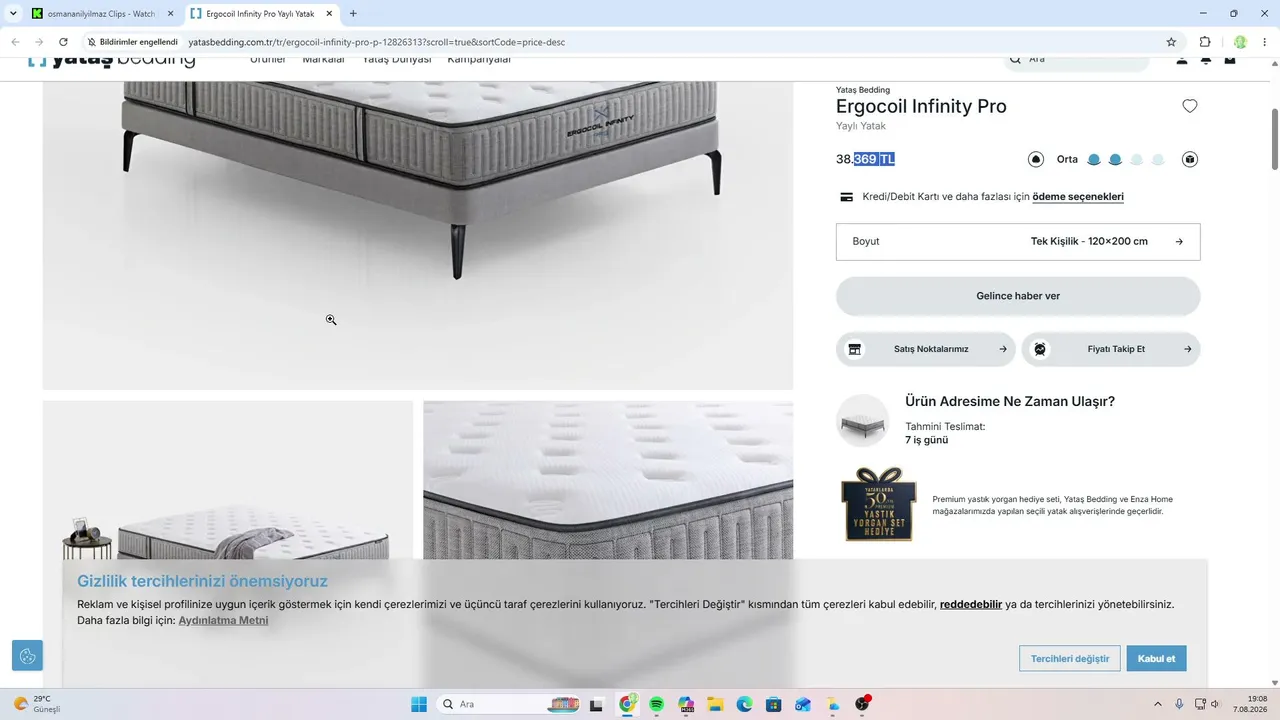Viewport: 1280px width, 720px height.
Task: Click the Gelince haber ver button
Action: click(1018, 296)
